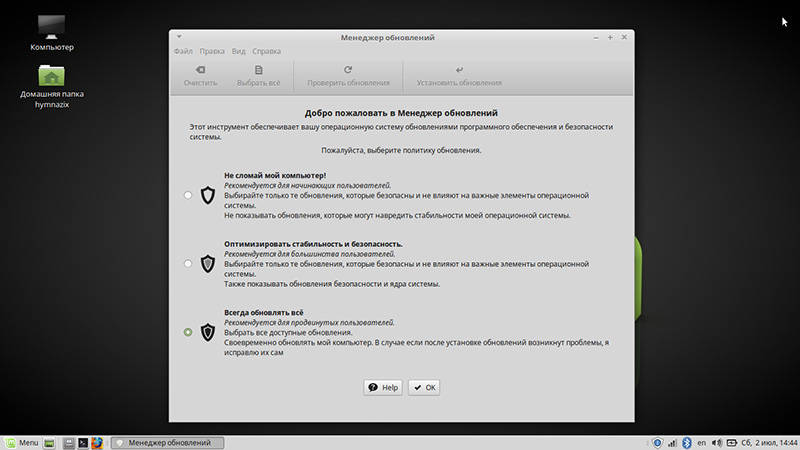This screenshot has height=450, width=800.
Task: Open the terminal launcher in the panel
Action: 83,443
